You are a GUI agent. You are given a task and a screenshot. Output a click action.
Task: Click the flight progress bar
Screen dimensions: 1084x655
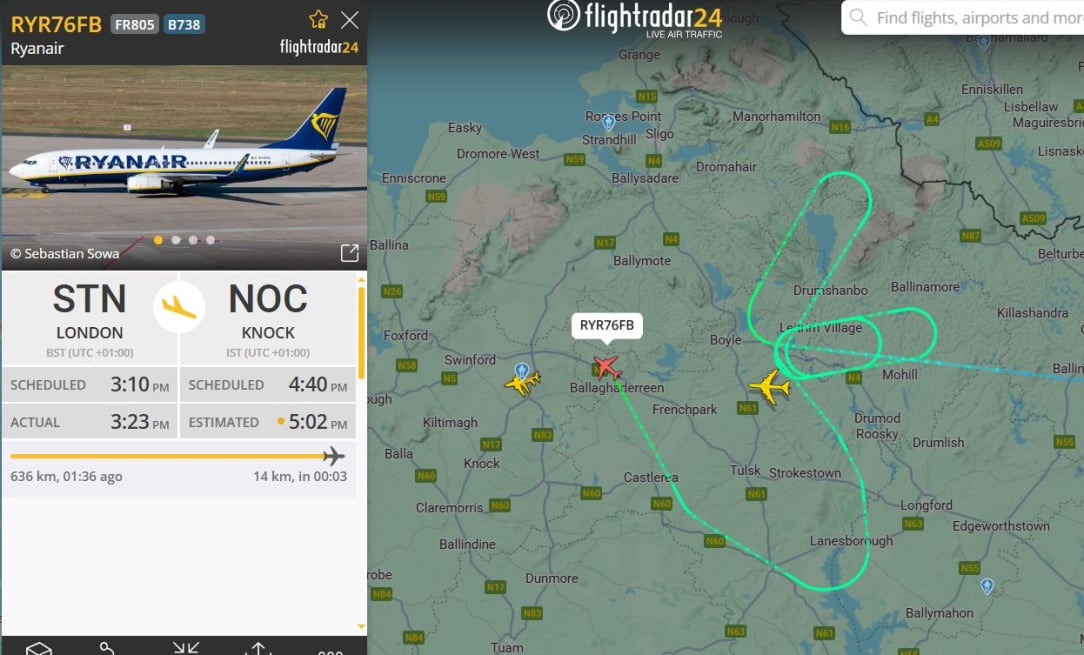(177, 456)
